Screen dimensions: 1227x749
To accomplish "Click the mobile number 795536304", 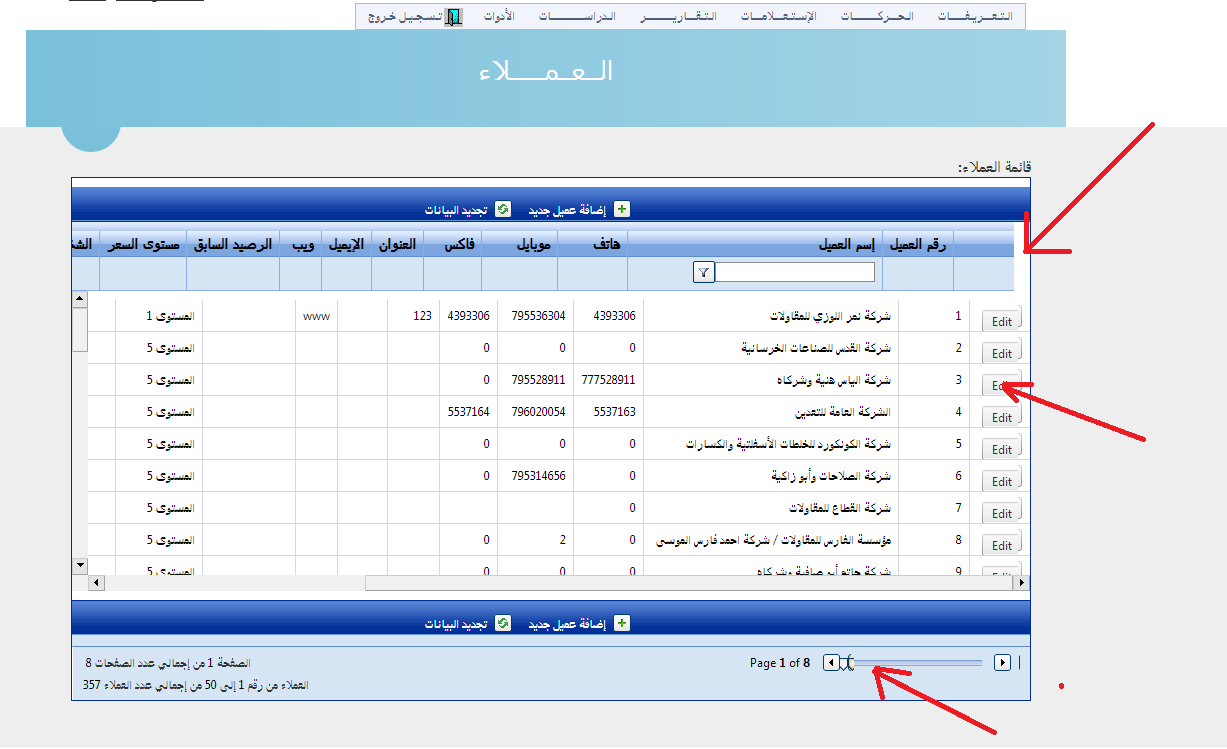I will tap(538, 316).
